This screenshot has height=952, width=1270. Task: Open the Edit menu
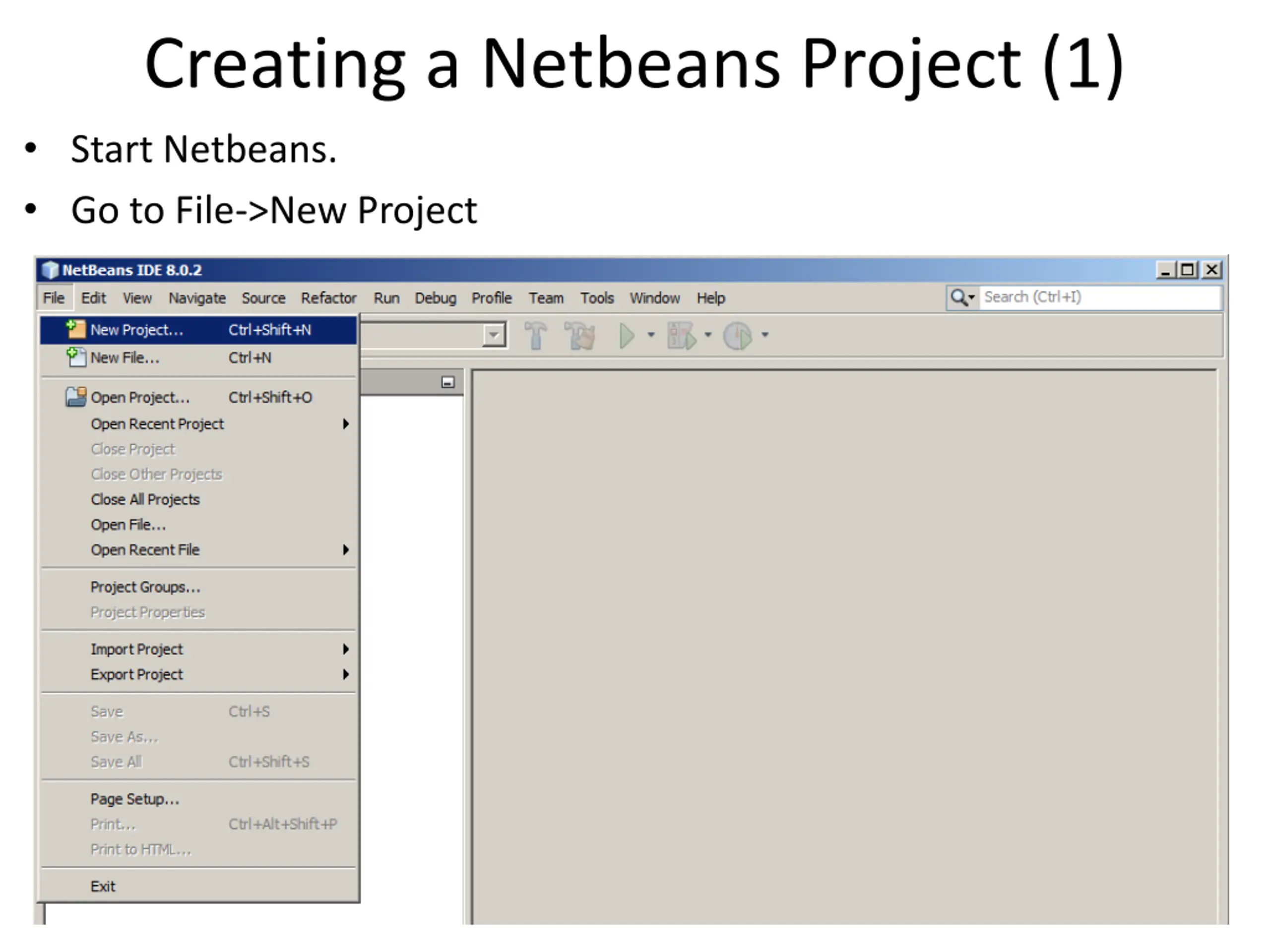[x=94, y=298]
